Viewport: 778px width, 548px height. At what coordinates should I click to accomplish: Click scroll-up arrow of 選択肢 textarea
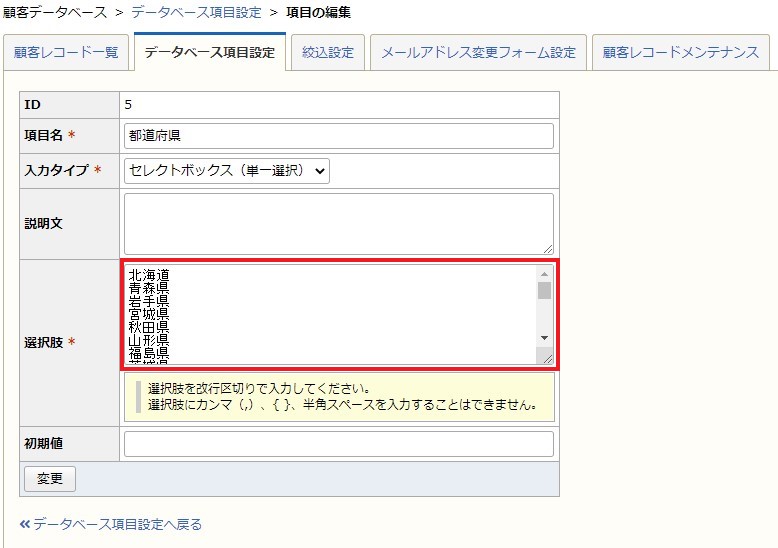click(544, 274)
